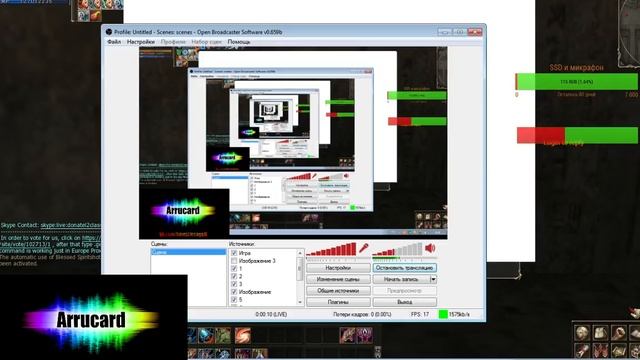This screenshot has height=360, width=640.
Task: Open the Настройки menu in the menu bar
Action: pyautogui.click(x=140, y=42)
